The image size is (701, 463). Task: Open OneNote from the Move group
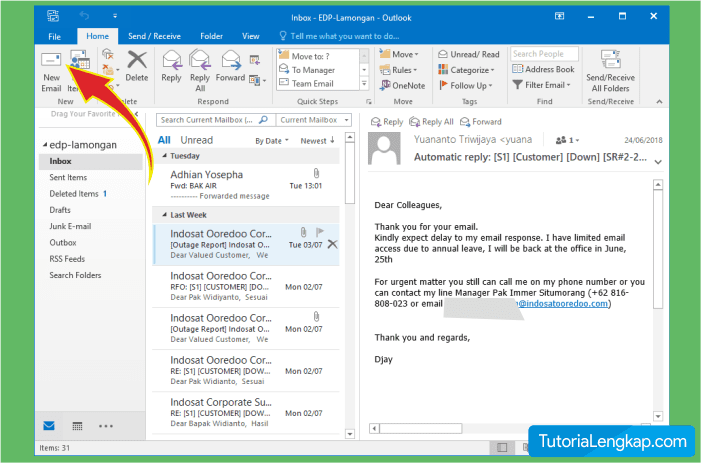click(402, 85)
